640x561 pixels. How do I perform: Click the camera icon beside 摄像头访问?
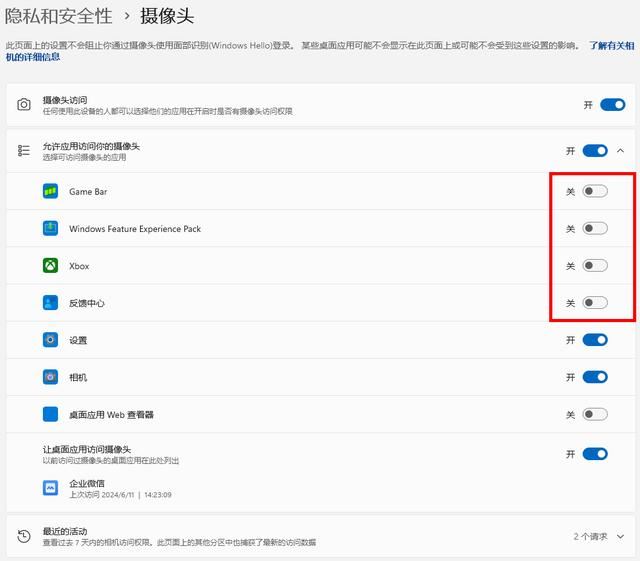[24, 105]
